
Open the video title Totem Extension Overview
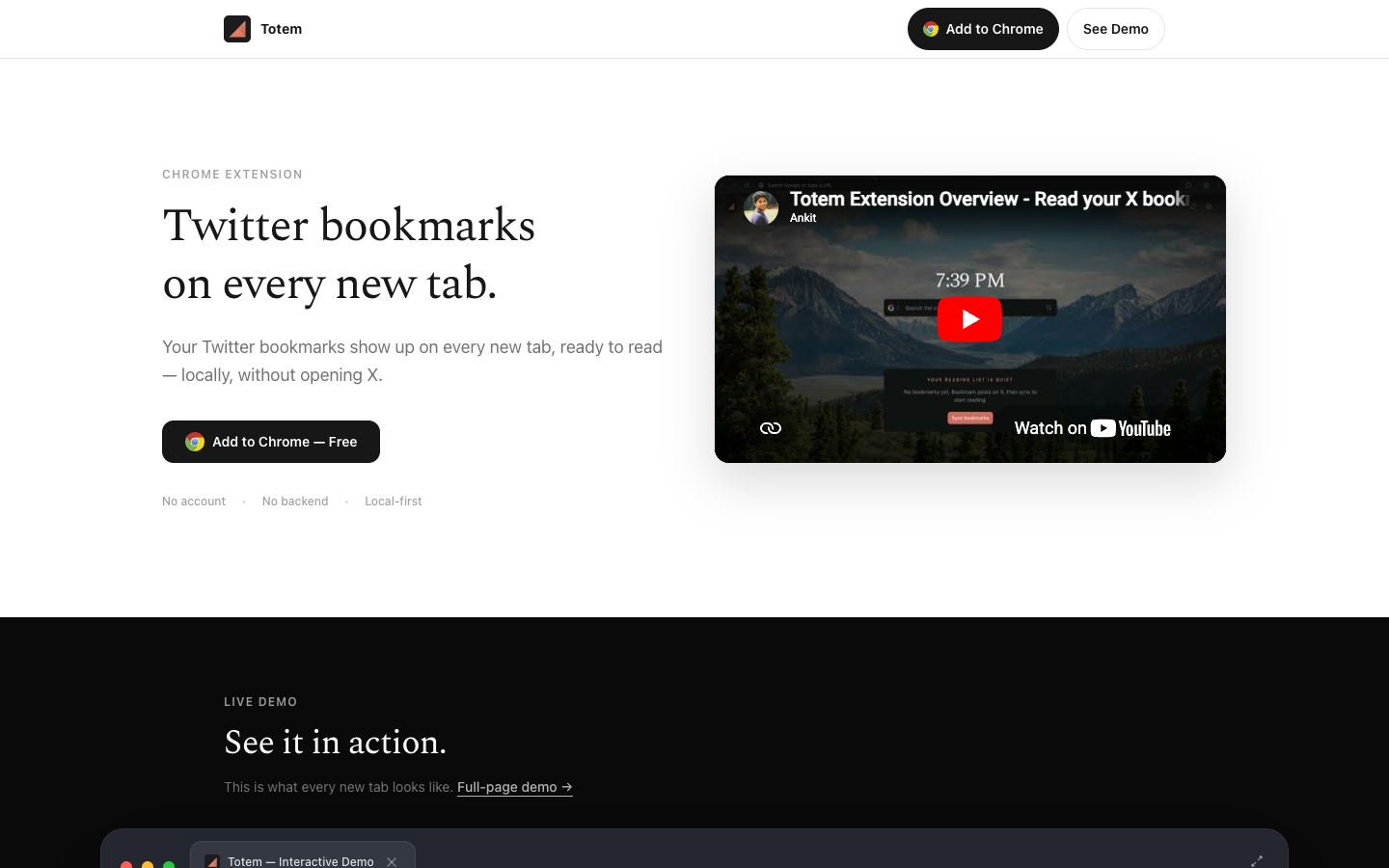point(989,199)
